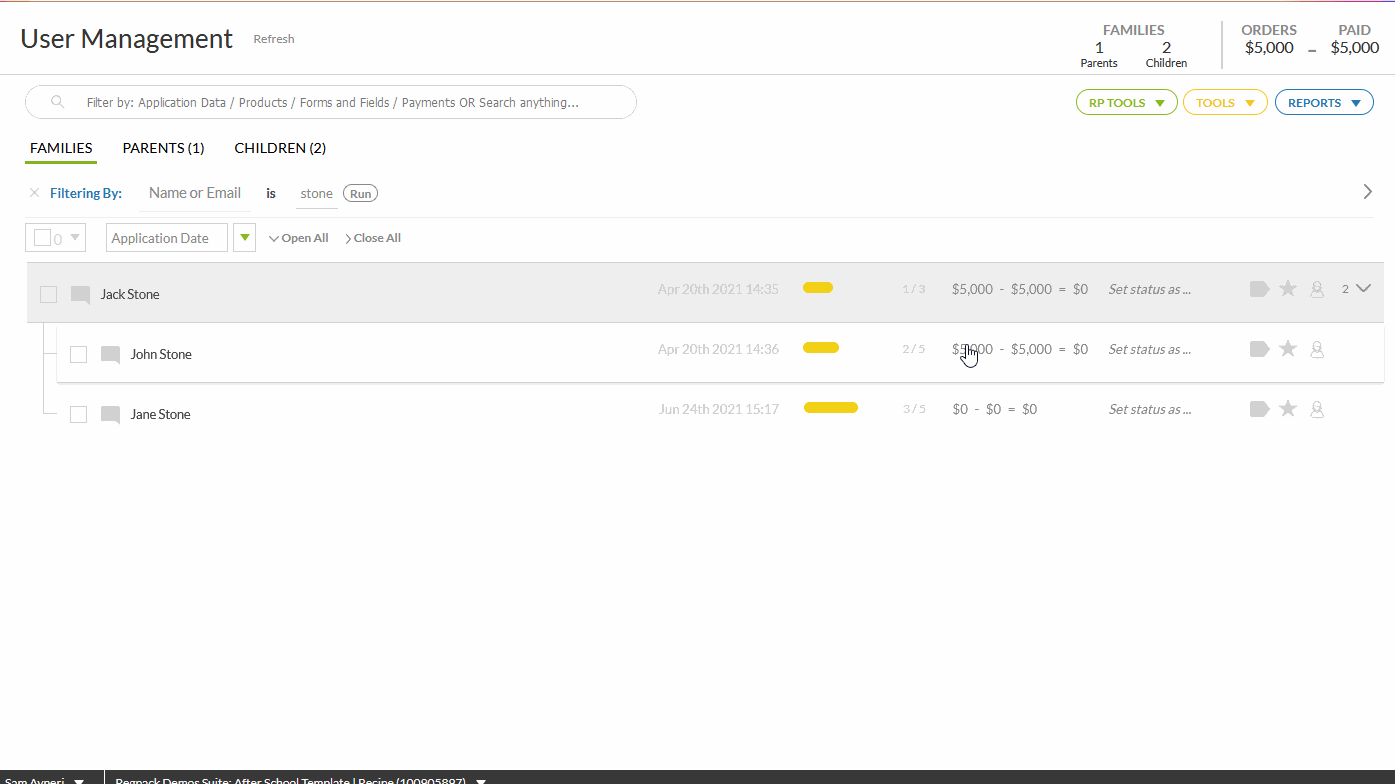Viewport: 1395px width, 784px height.
Task: Click the tag icon for Jane Stone
Action: click(1259, 409)
